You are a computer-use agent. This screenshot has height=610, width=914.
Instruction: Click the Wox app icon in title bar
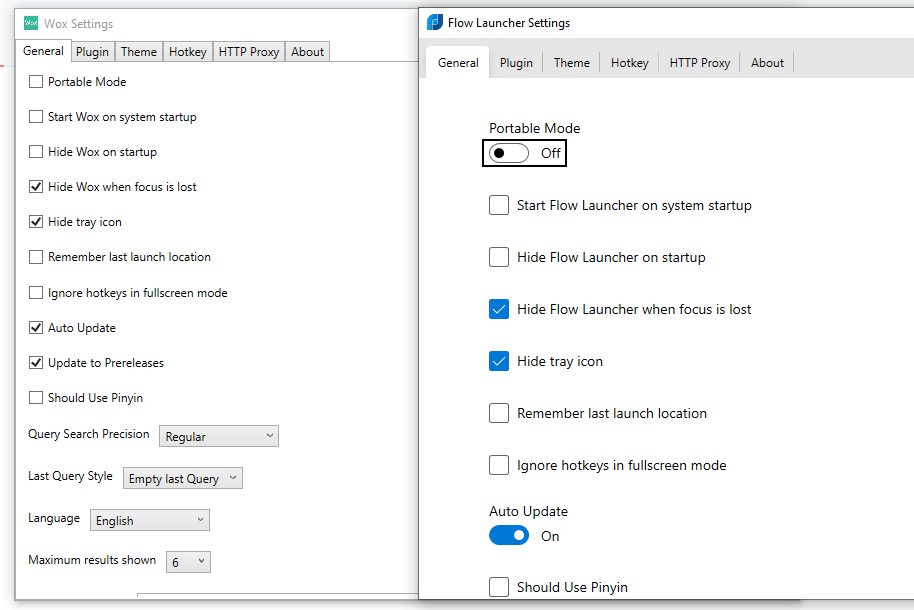(x=31, y=23)
